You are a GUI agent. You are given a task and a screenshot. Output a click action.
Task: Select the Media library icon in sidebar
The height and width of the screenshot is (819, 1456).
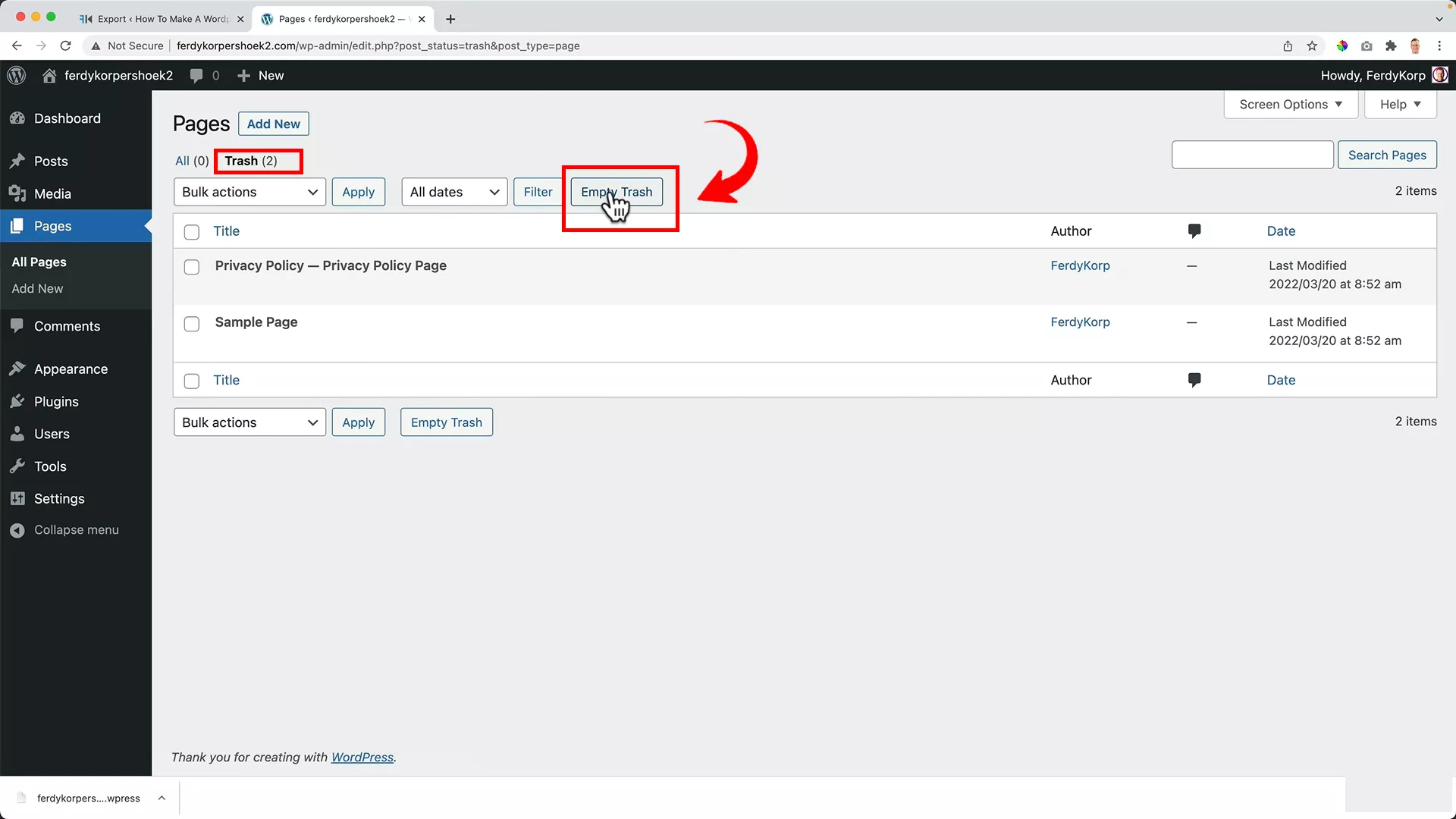tap(18, 193)
